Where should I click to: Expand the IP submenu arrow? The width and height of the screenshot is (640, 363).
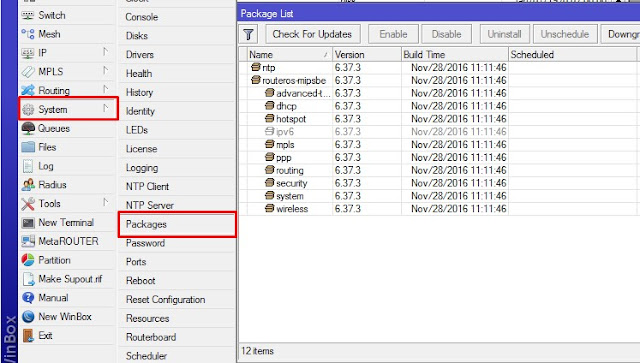(105, 52)
